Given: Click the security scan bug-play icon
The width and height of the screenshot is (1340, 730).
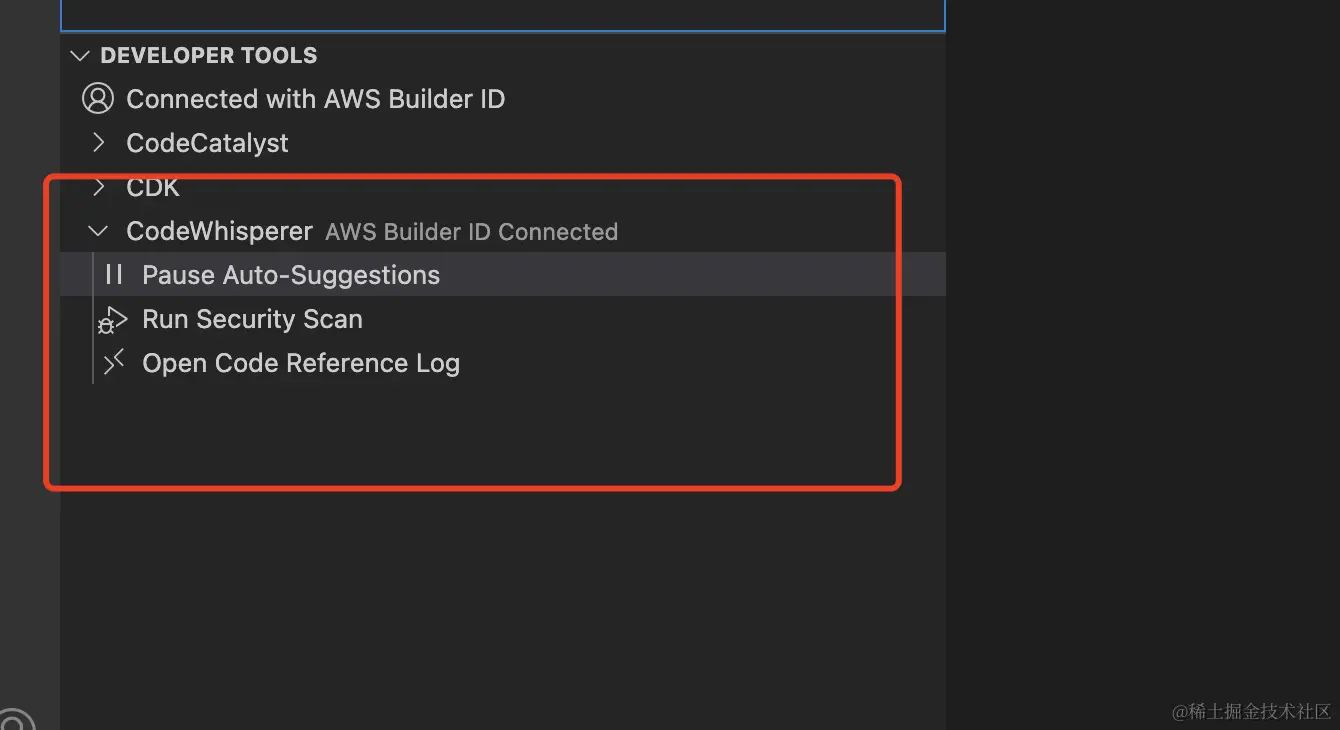Looking at the screenshot, I should point(112,320).
